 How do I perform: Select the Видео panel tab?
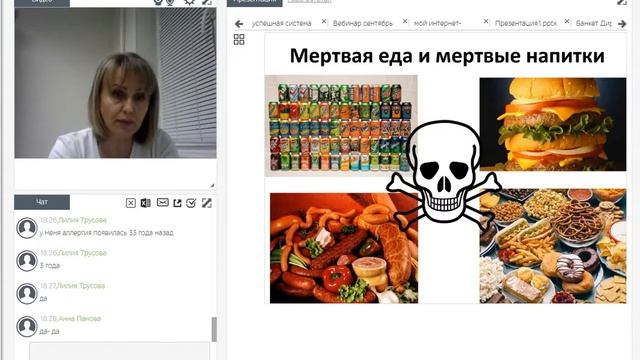click(x=42, y=2)
